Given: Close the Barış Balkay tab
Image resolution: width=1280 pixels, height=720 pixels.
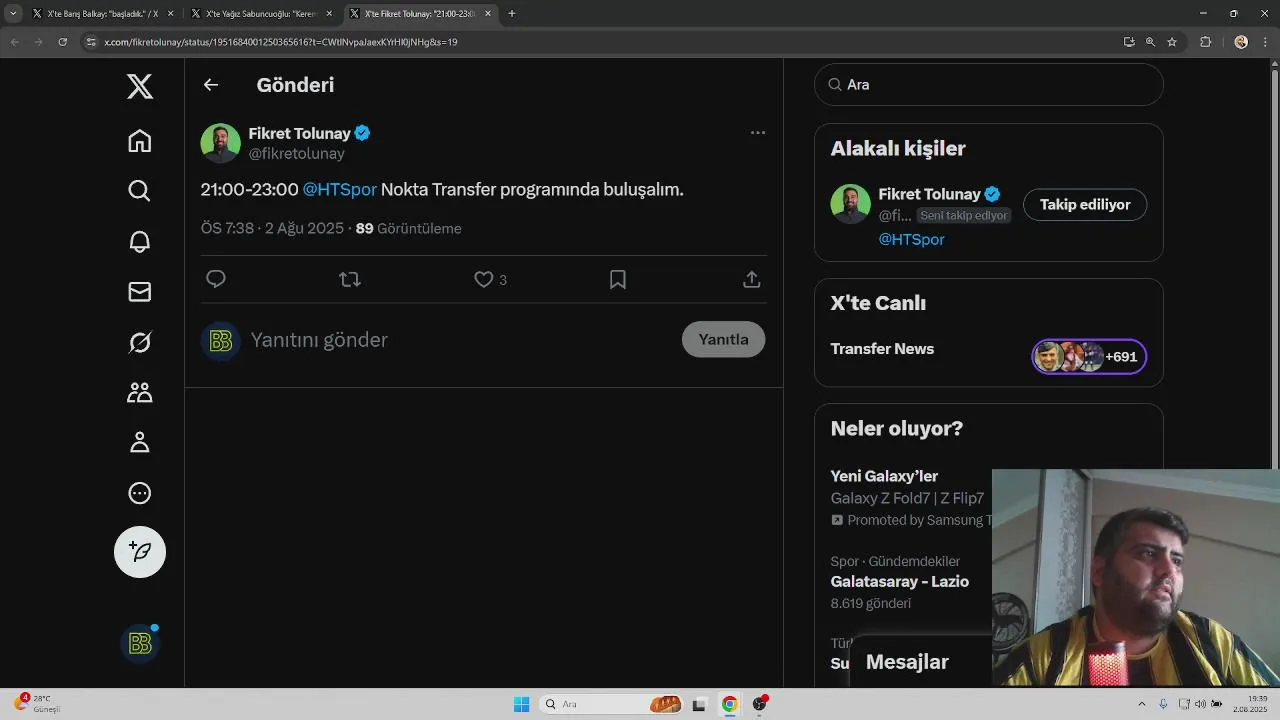Looking at the screenshot, I should [170, 14].
